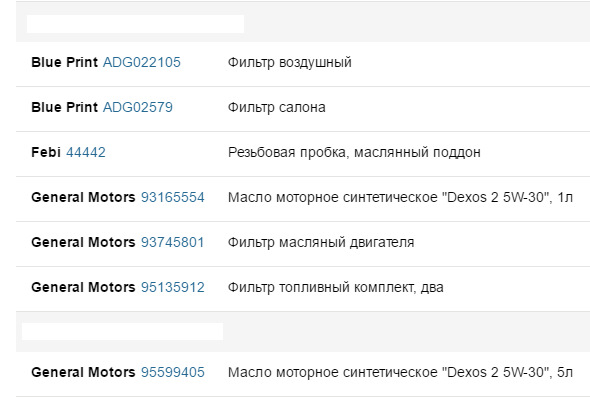Open General Motors part 93165554
This screenshot has height=397, width=590.
(x=173, y=197)
